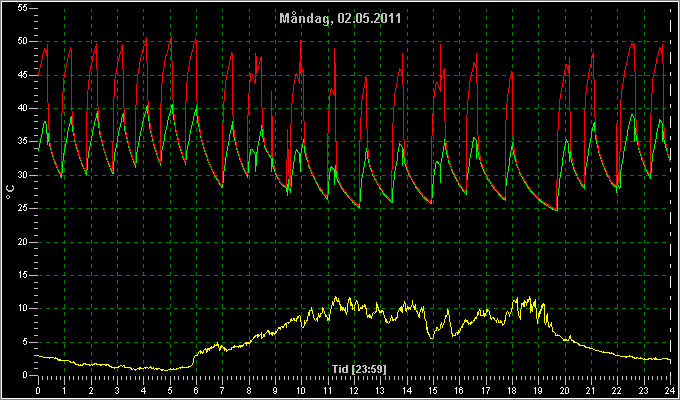Click hour 9 on the time axis
The height and width of the screenshot is (400, 680).
tap(275, 390)
